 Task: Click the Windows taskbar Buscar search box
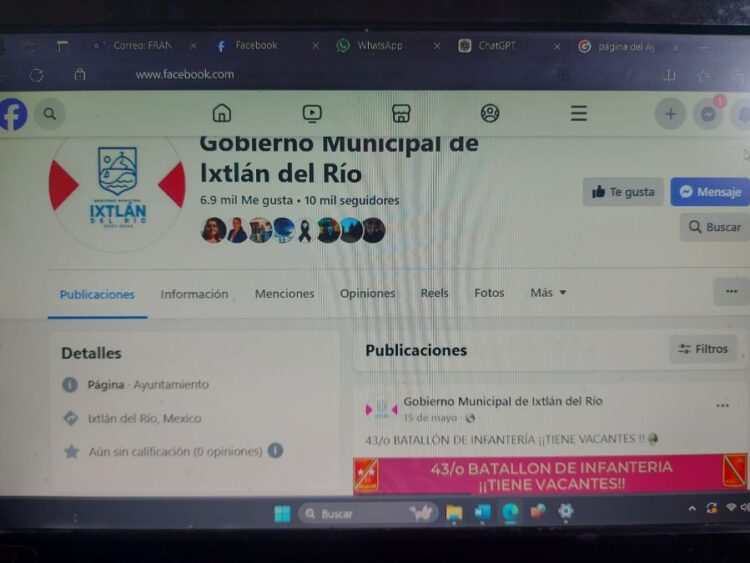click(x=368, y=514)
